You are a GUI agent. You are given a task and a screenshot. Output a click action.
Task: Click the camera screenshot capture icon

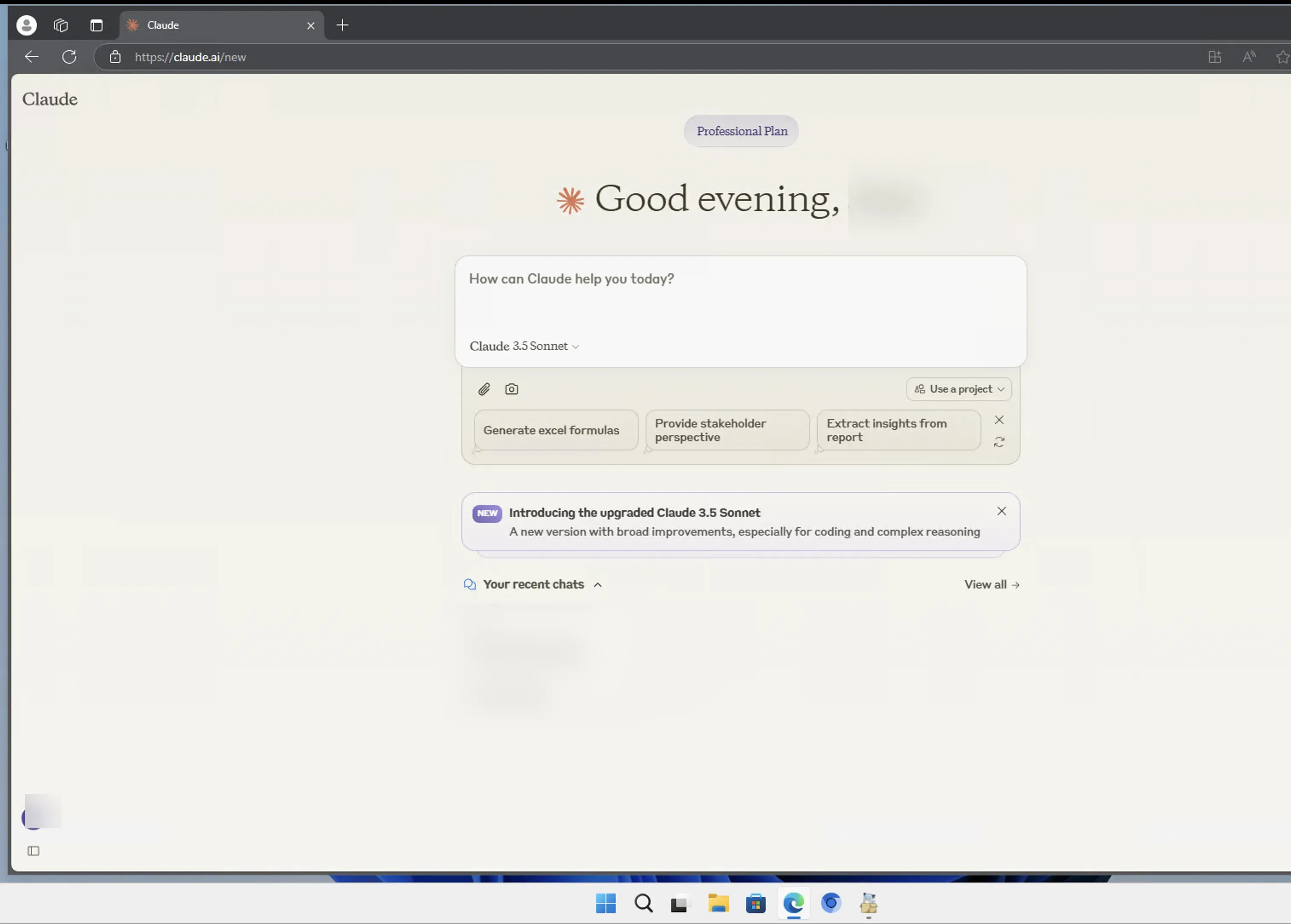coord(512,389)
